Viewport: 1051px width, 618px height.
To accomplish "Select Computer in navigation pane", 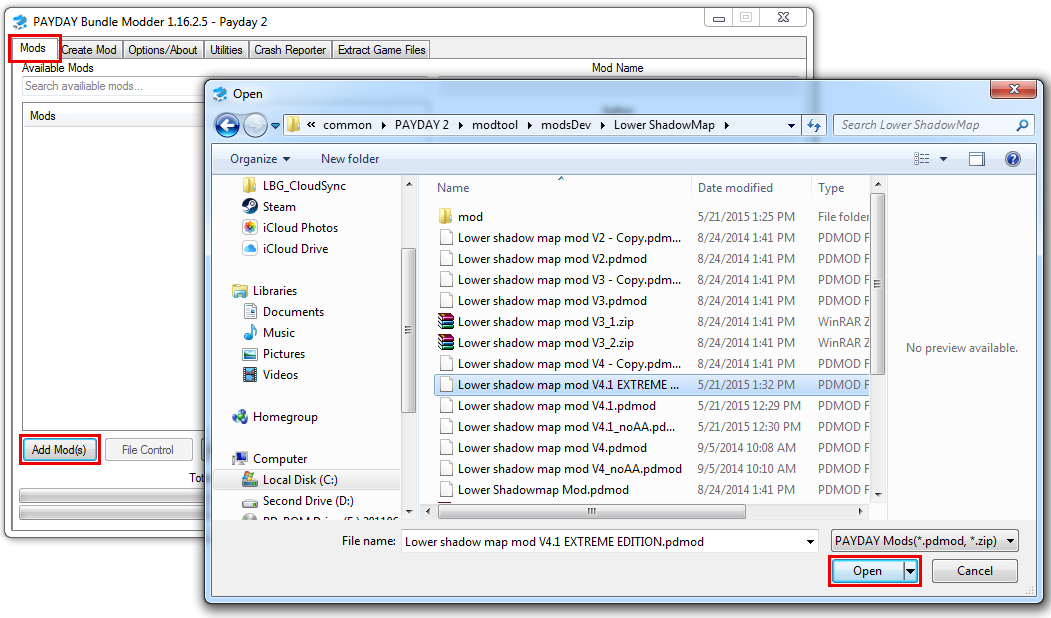I will [x=280, y=459].
